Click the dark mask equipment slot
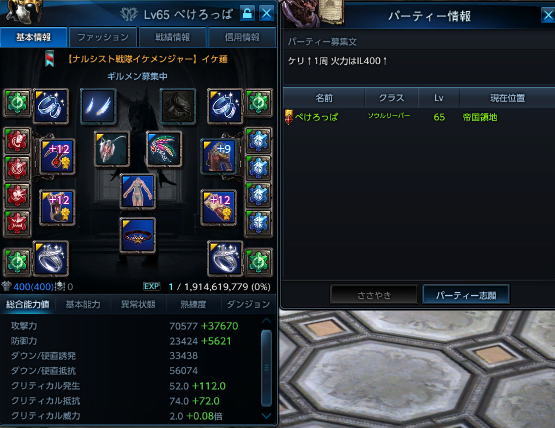555x428 pixels. [178, 106]
